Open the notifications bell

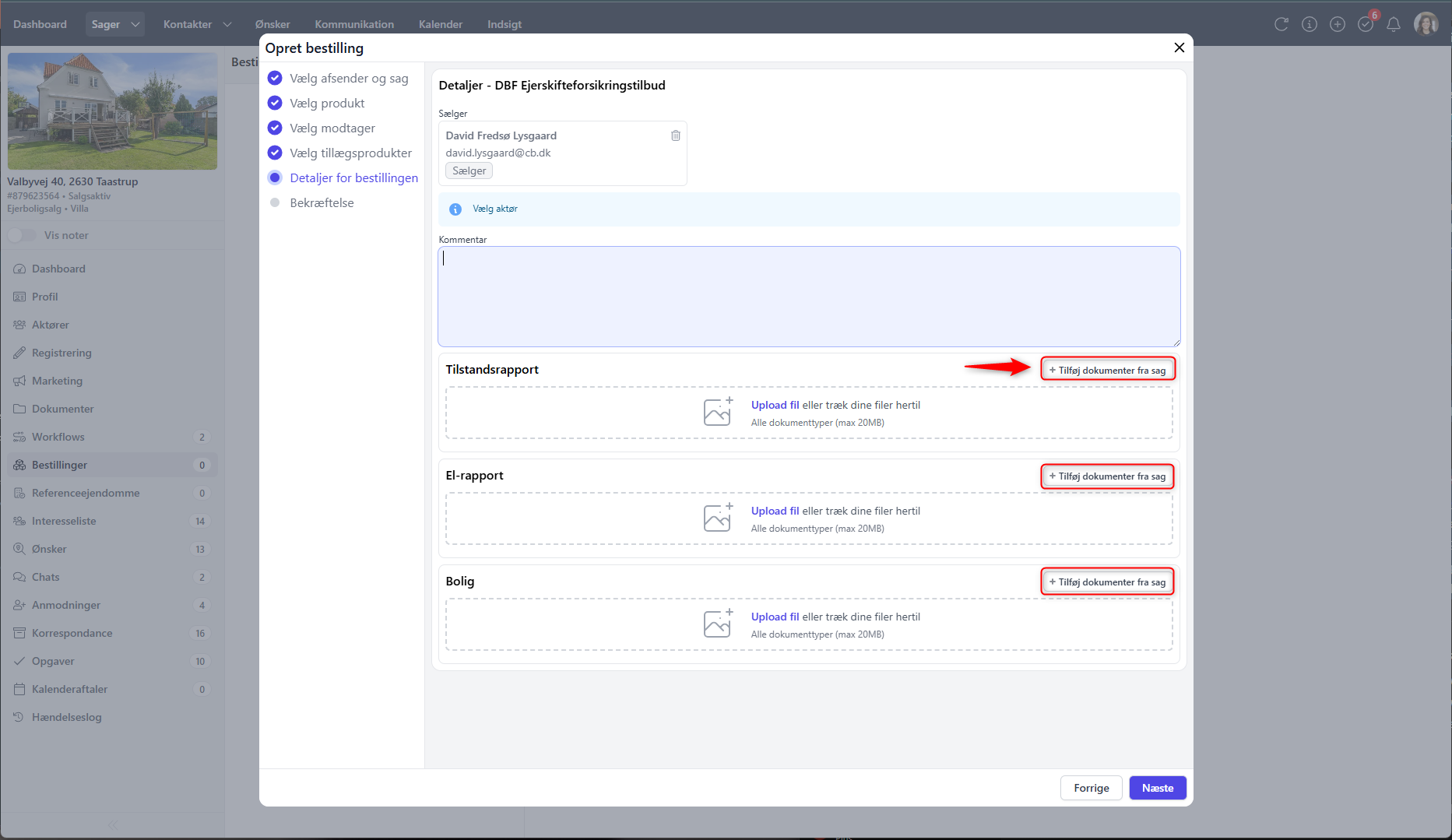pos(1393,24)
